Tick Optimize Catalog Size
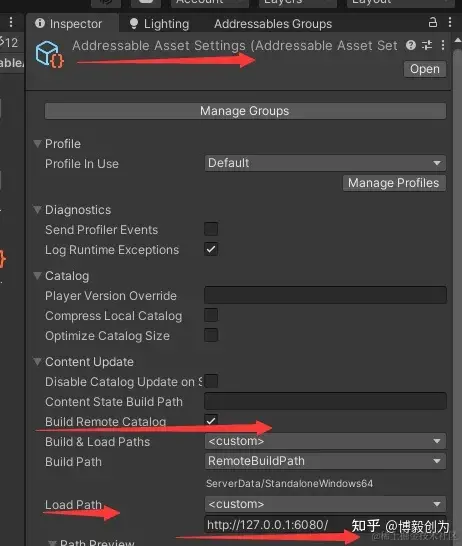 click(x=211, y=335)
